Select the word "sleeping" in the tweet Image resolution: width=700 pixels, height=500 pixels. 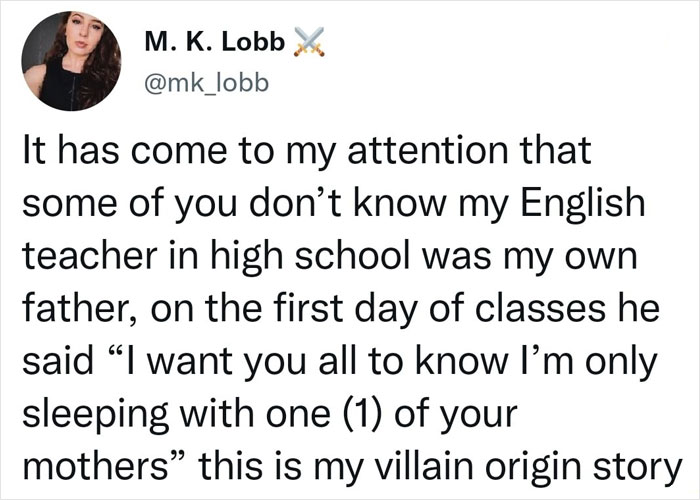tap(96, 415)
